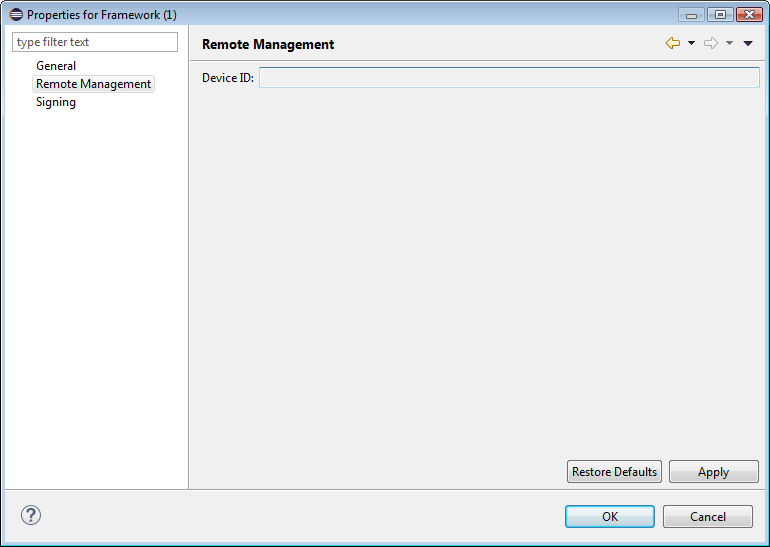
Task: Confirm the dialog with OK
Action: [x=609, y=517]
